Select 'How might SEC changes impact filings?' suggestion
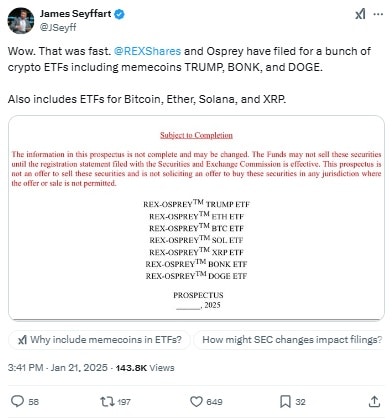The width and height of the screenshot is (392, 419). pyautogui.click(x=289, y=340)
